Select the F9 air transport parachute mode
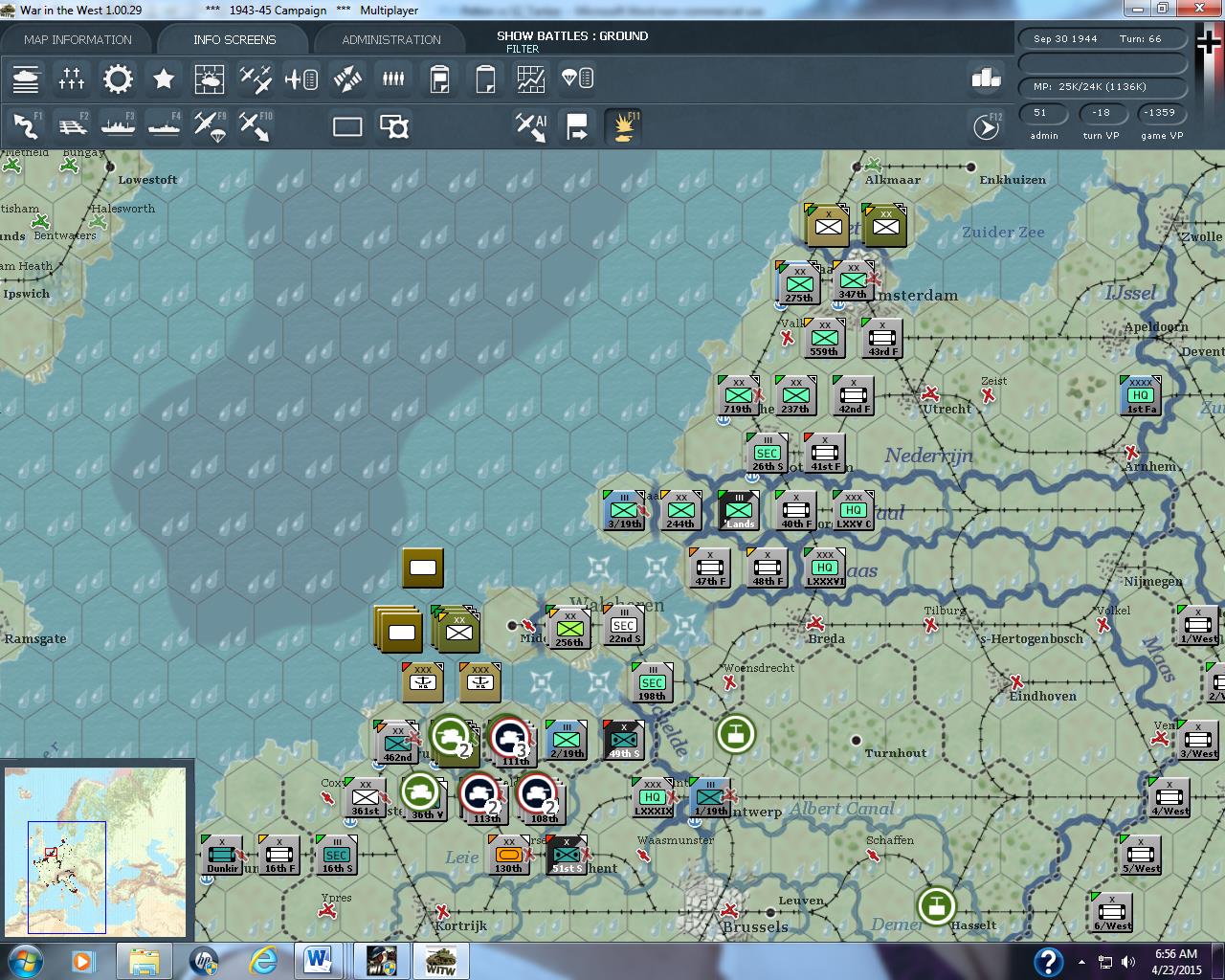The height and width of the screenshot is (980, 1225). [210, 126]
